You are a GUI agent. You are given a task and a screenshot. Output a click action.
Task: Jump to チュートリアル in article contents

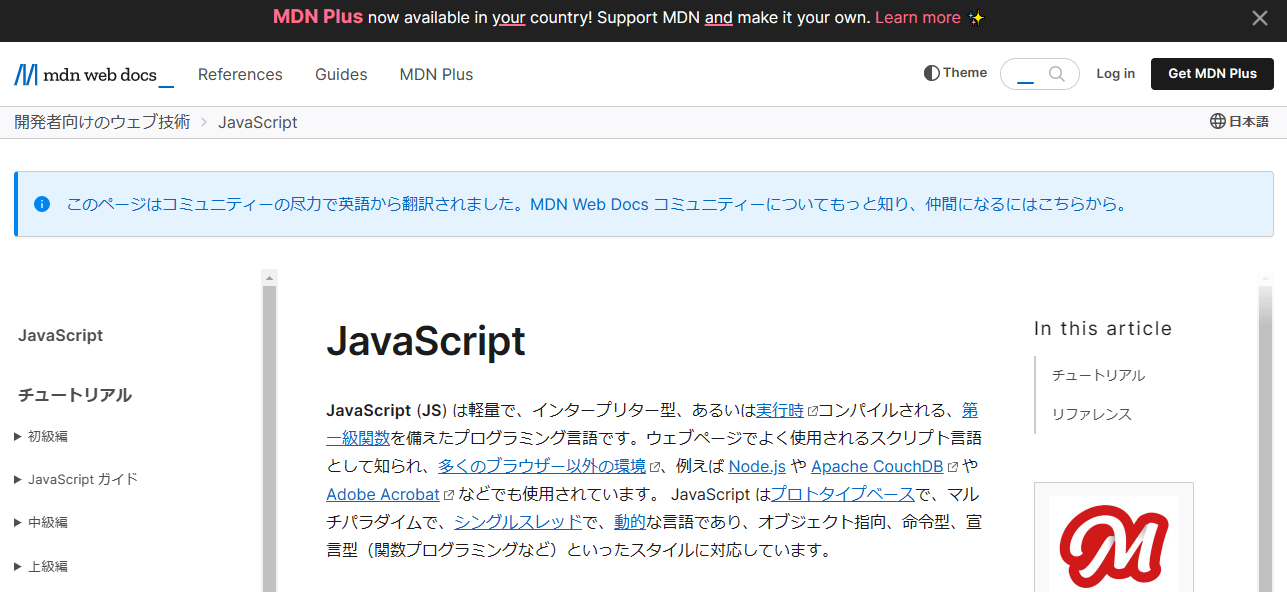coord(1098,375)
